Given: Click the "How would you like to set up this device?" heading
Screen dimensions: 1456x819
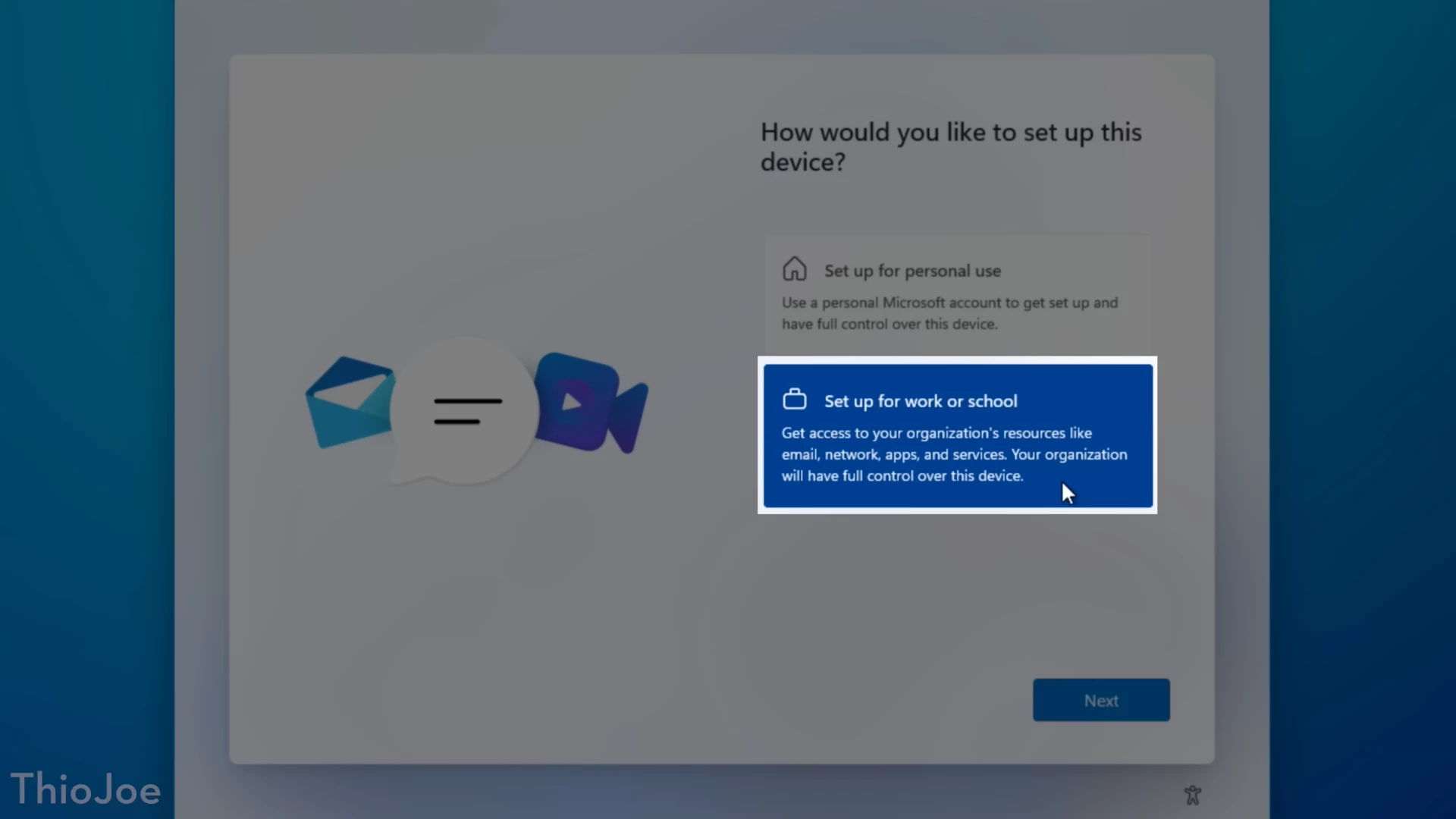Looking at the screenshot, I should 950,146.
